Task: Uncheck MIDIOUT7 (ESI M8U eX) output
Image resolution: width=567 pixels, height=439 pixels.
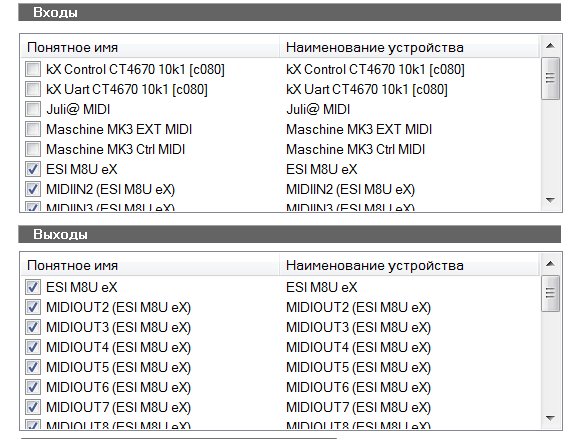Action: click(x=33, y=407)
